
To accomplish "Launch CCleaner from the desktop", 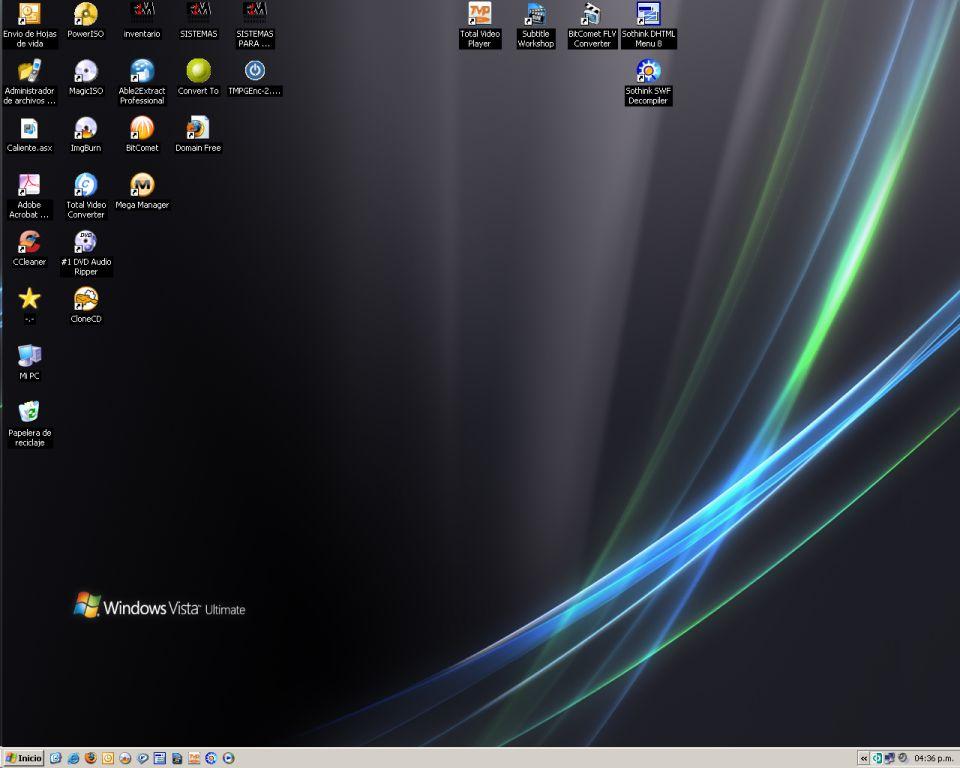I will point(29,243).
